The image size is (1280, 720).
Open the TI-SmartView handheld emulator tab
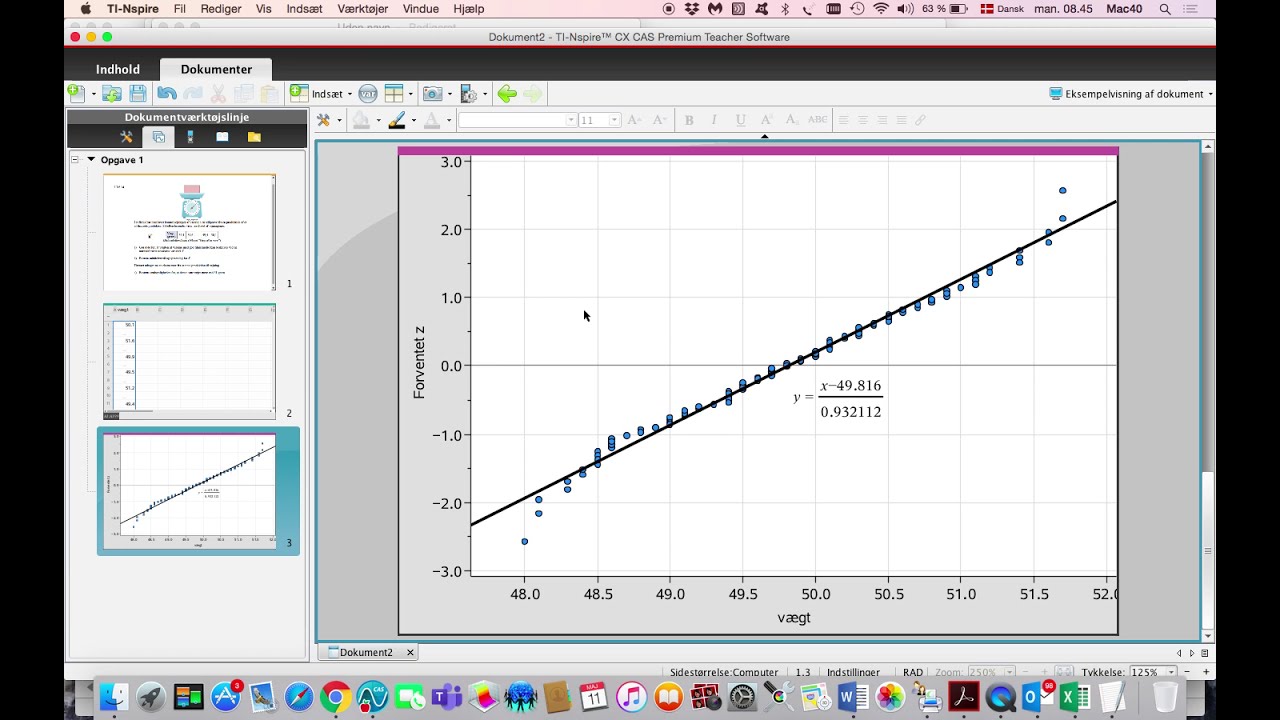click(190, 137)
